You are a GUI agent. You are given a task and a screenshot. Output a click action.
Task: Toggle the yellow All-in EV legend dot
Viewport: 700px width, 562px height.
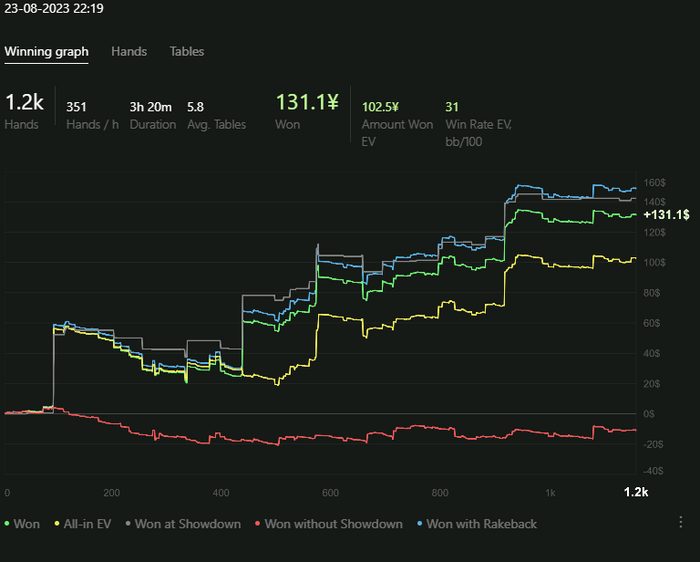(x=57, y=523)
